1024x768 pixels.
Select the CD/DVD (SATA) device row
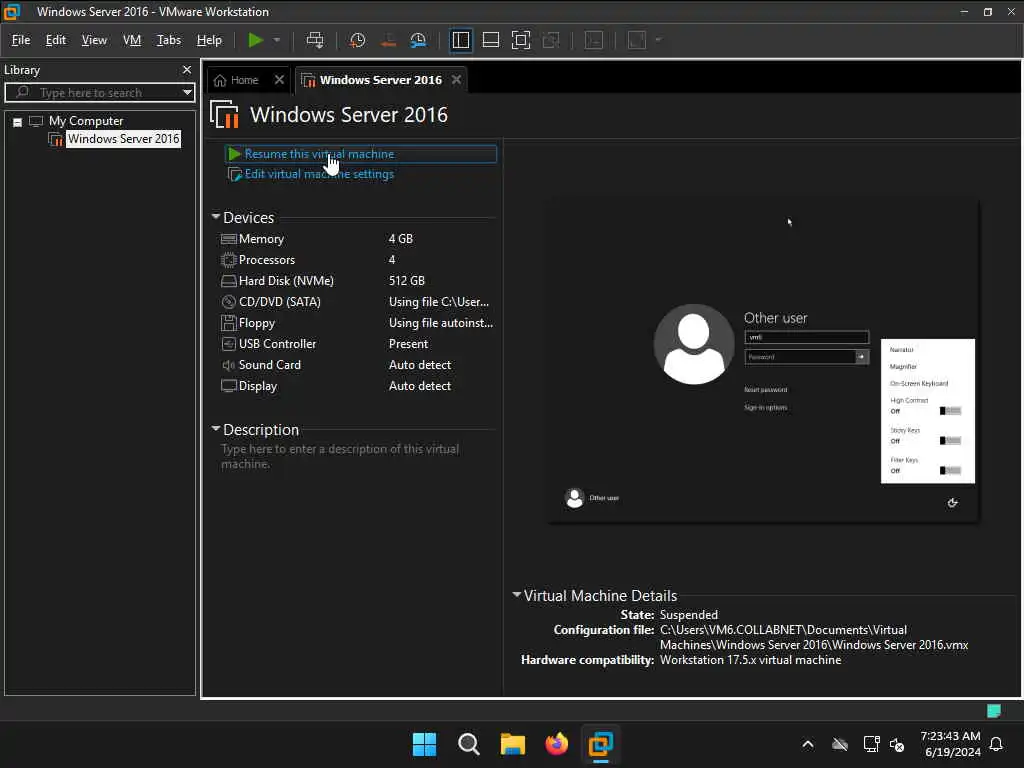click(357, 302)
